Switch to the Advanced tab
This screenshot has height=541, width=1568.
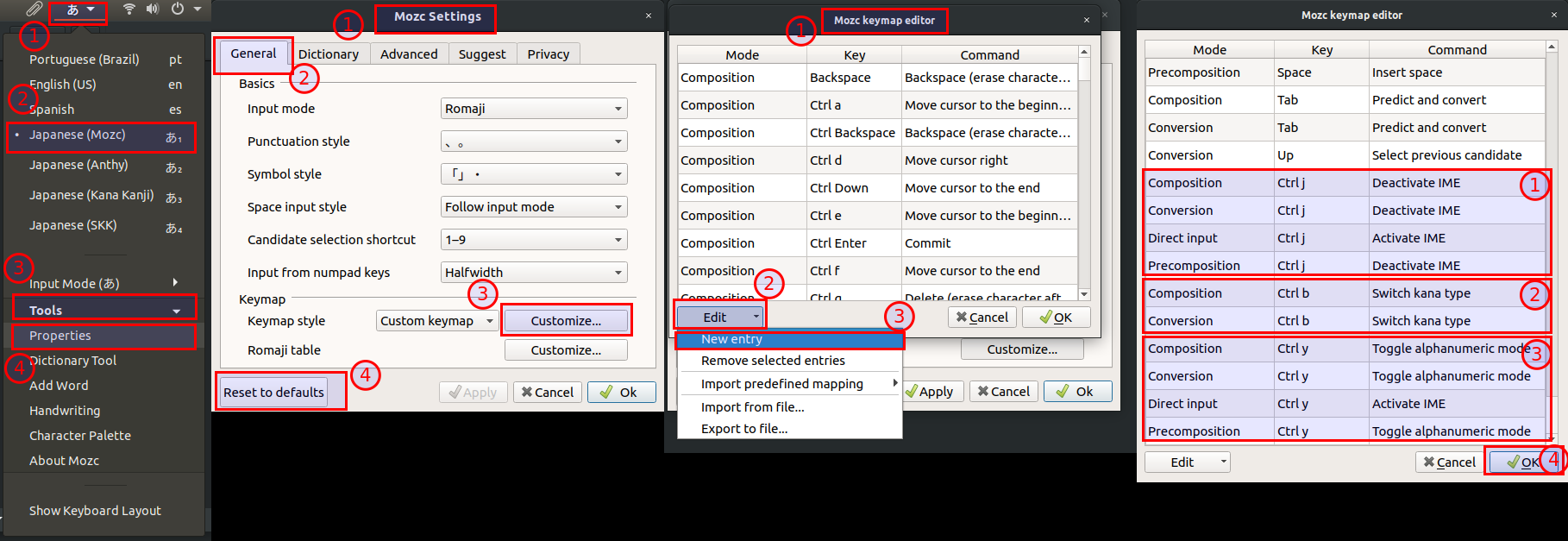point(409,53)
